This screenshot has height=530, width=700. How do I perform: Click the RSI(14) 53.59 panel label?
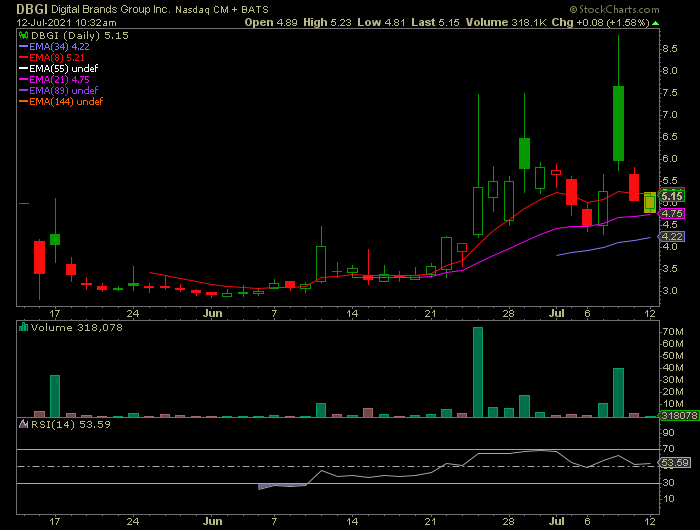click(71, 424)
